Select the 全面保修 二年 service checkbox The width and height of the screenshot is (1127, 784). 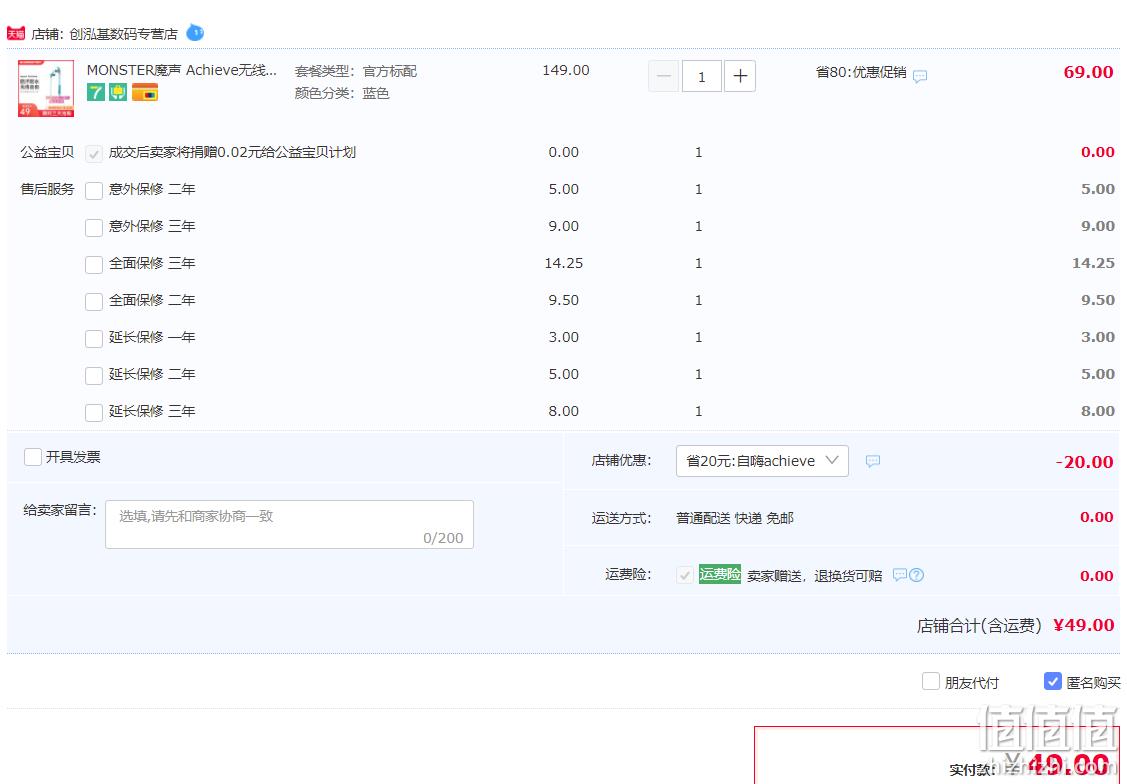coord(94,302)
